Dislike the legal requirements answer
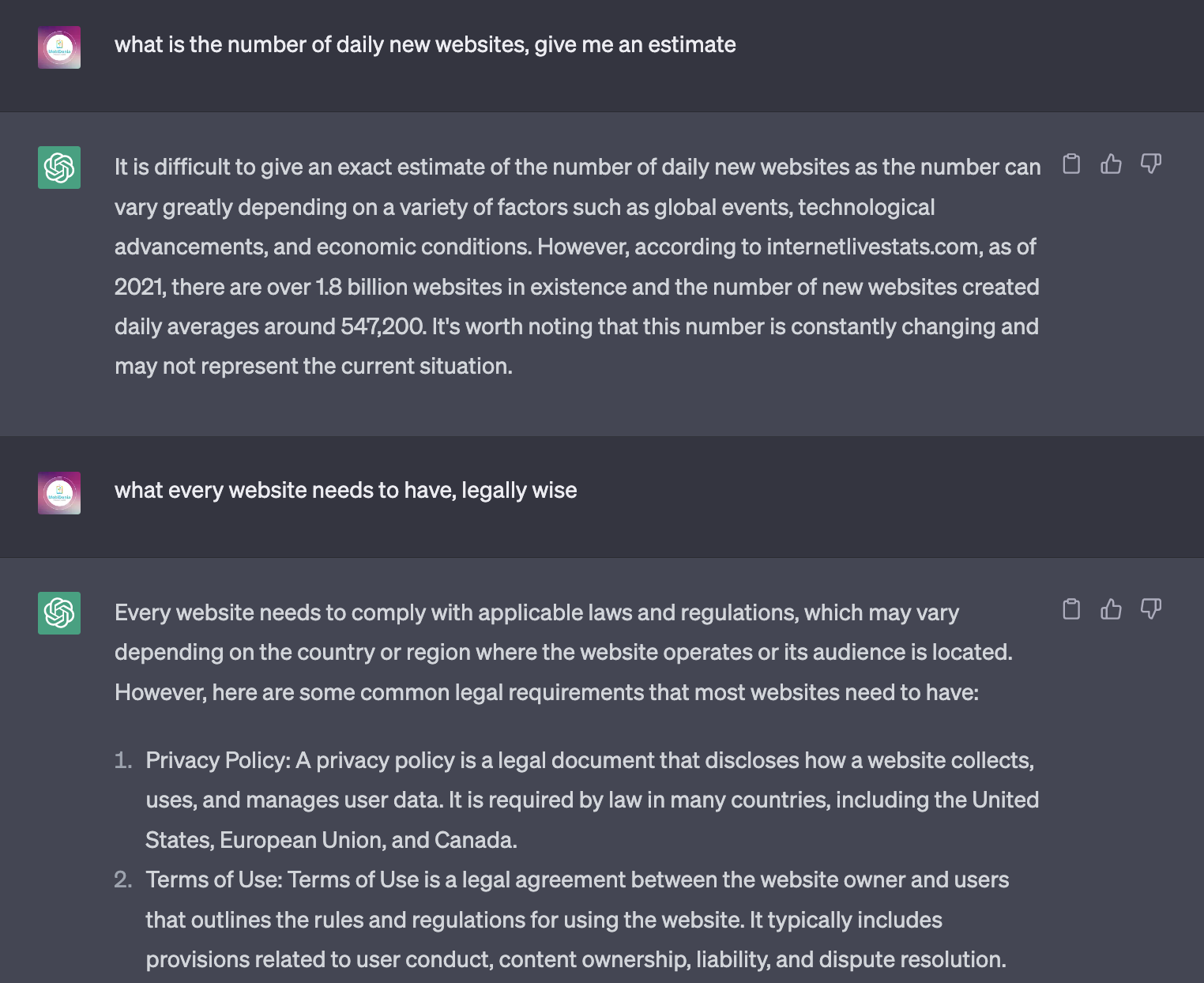The height and width of the screenshot is (983, 1204). pyautogui.click(x=1150, y=609)
